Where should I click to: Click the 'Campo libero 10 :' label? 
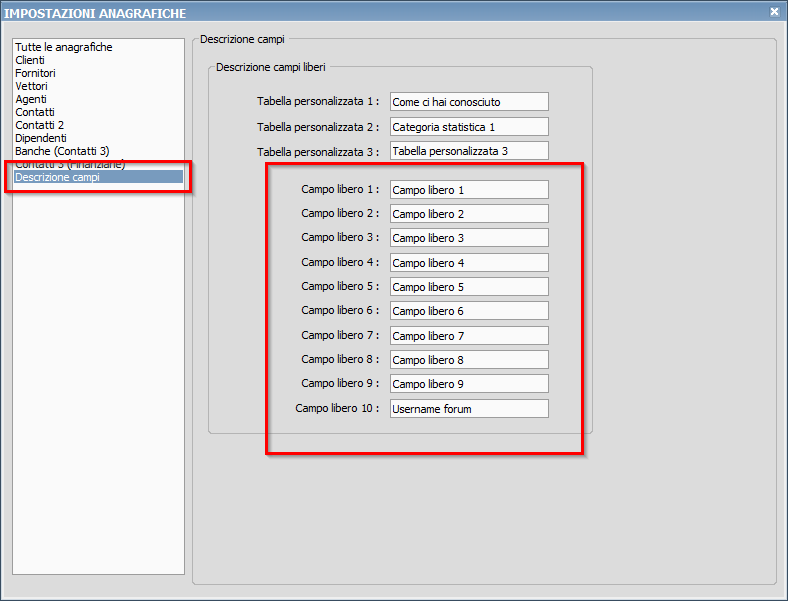(x=337, y=408)
